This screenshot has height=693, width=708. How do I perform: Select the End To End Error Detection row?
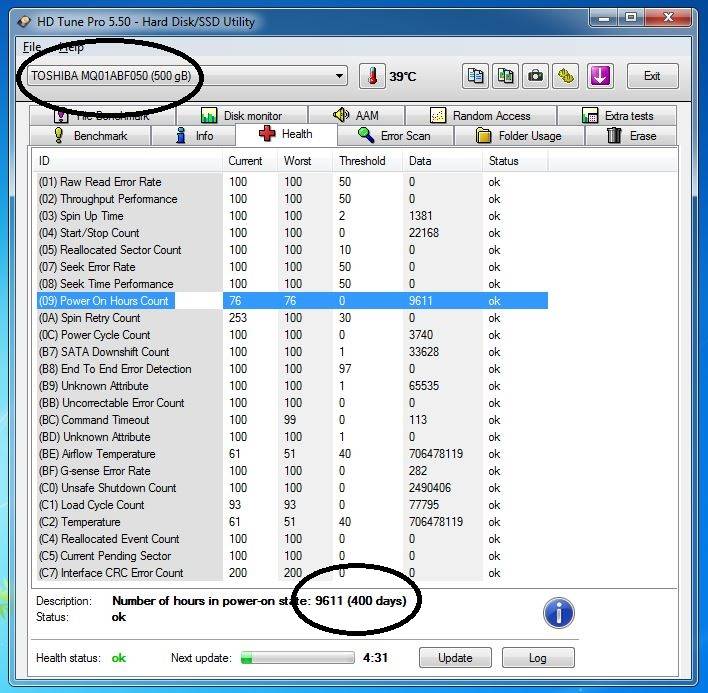pos(292,369)
